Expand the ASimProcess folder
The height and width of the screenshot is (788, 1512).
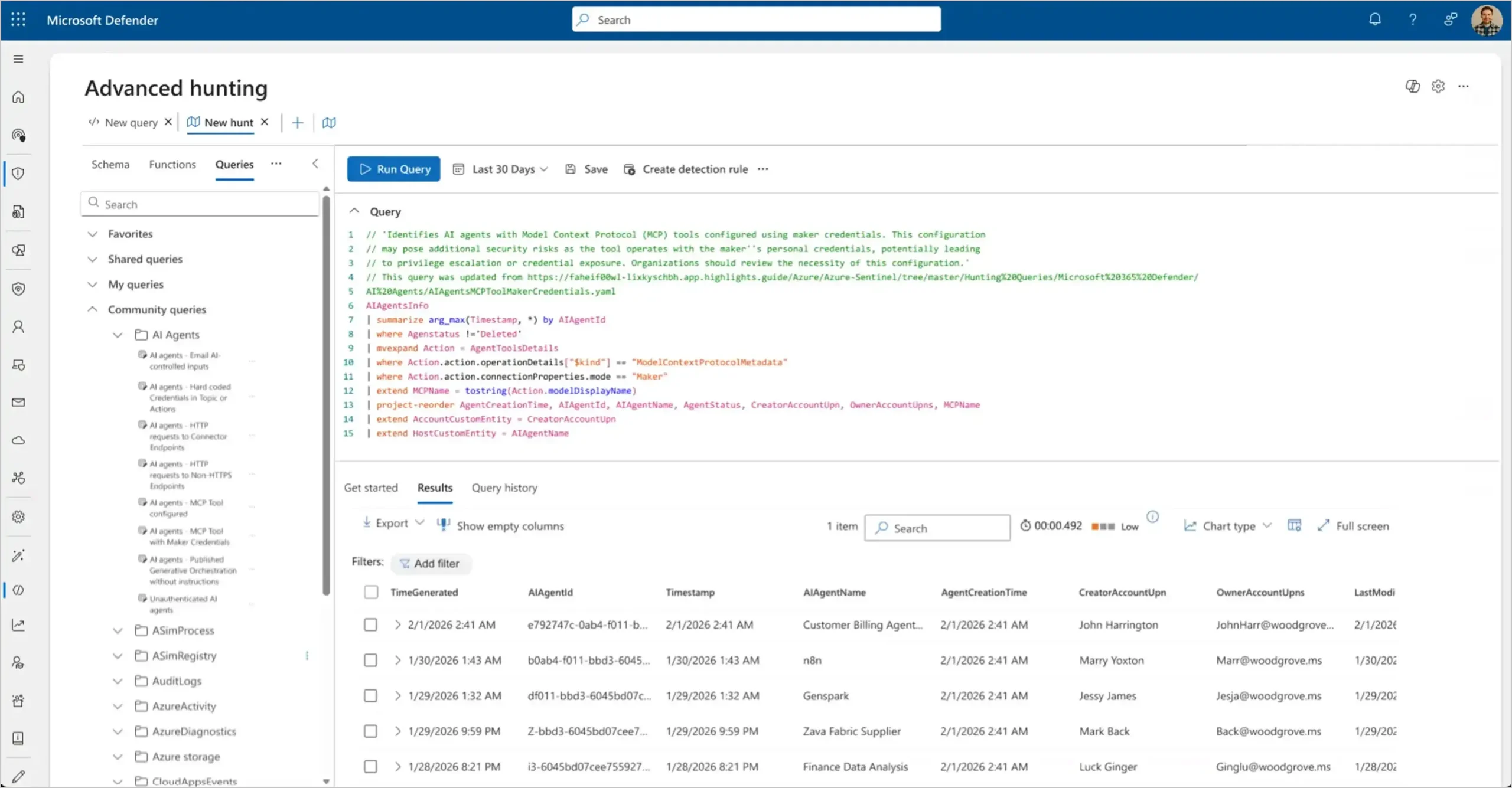[118, 630]
